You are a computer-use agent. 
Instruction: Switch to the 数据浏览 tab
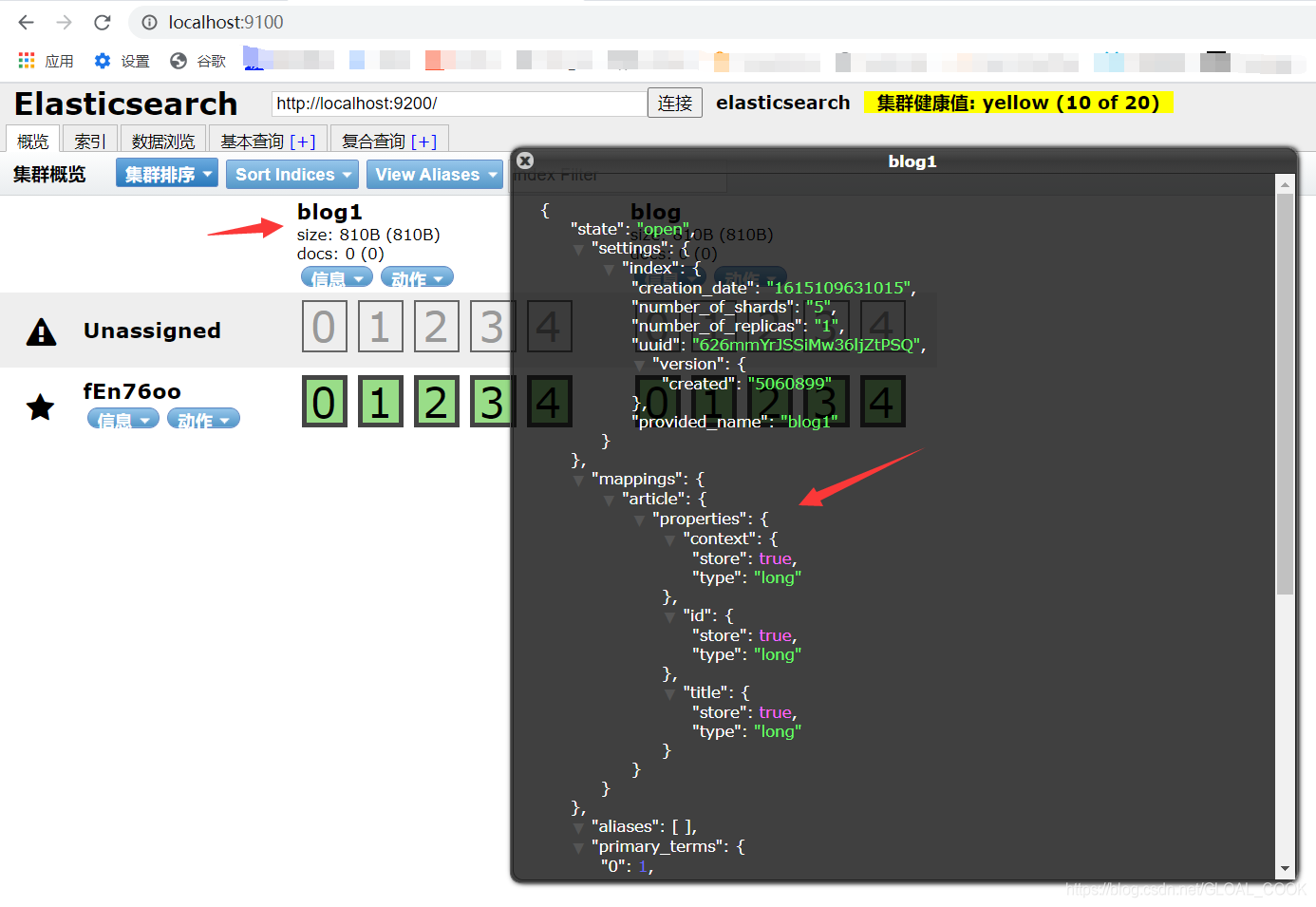[163, 141]
